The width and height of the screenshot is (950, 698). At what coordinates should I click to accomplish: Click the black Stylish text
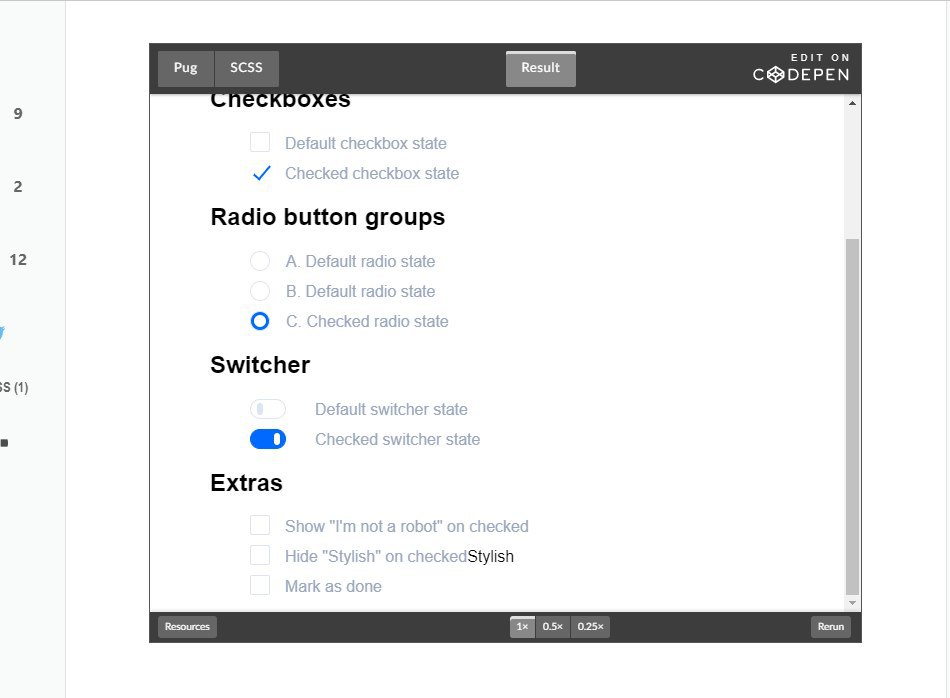point(491,556)
